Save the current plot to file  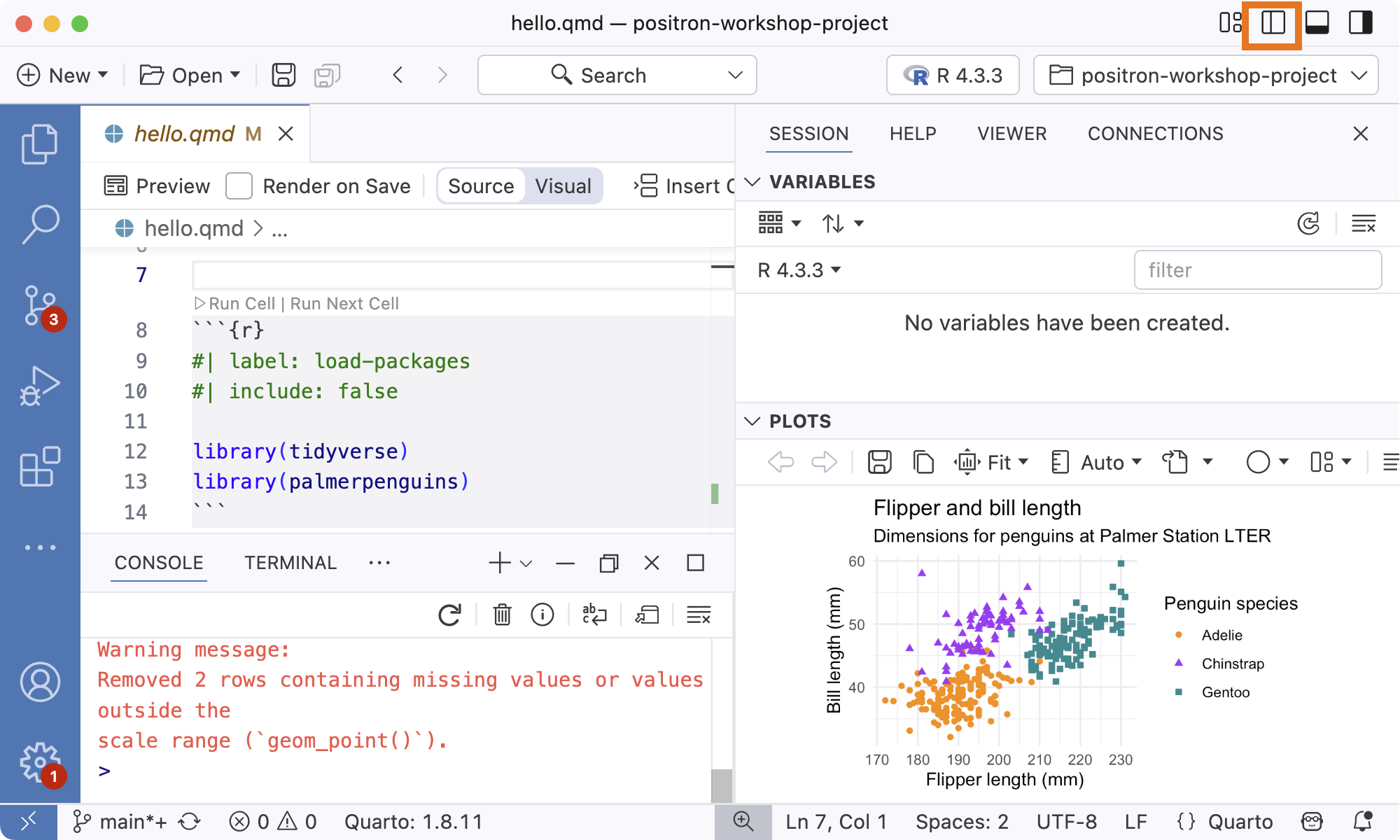pos(880,462)
